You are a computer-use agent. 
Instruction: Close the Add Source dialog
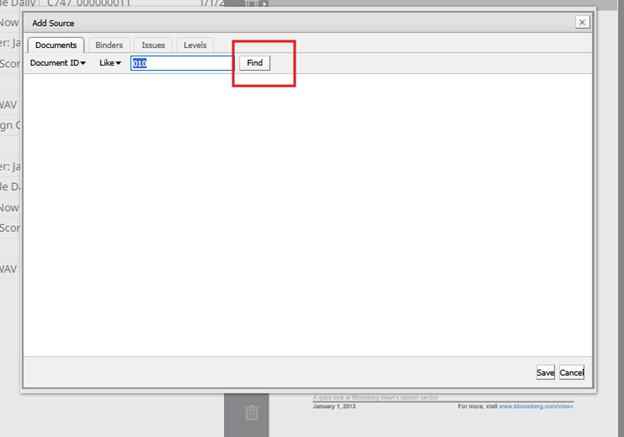click(x=582, y=22)
